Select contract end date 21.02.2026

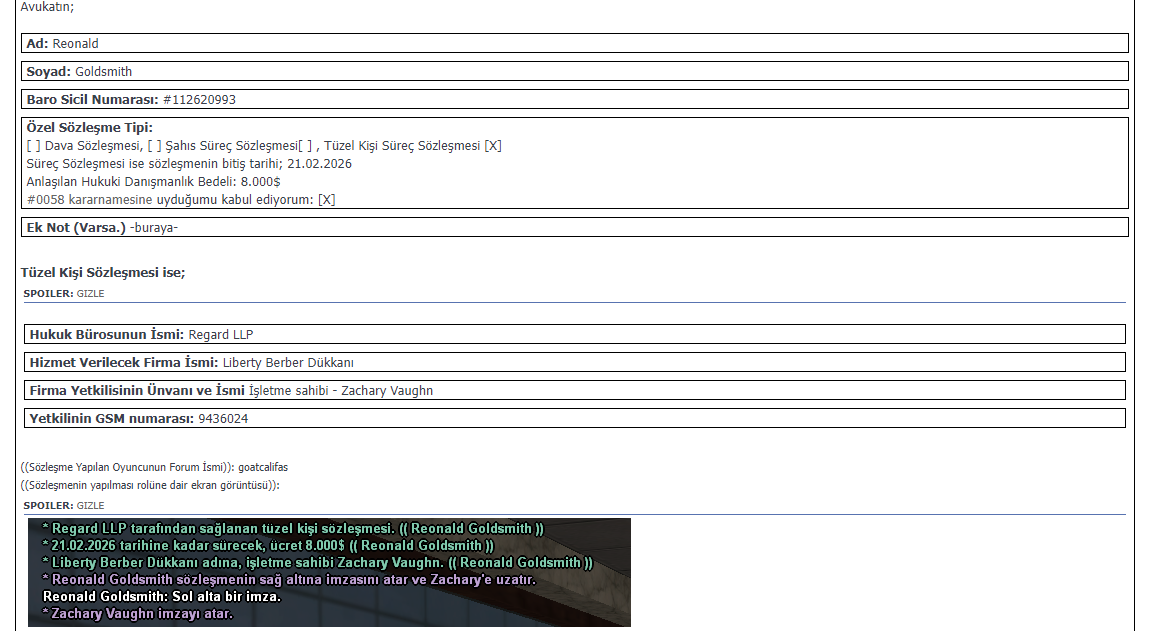pyautogui.click(x=320, y=164)
